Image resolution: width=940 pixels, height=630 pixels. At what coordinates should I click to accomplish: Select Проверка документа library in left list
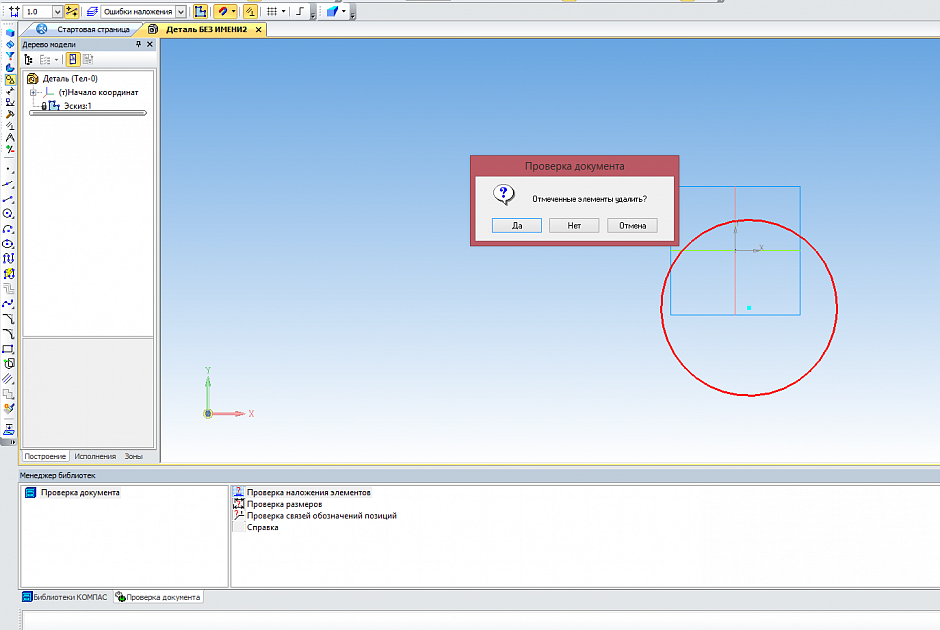(80, 492)
